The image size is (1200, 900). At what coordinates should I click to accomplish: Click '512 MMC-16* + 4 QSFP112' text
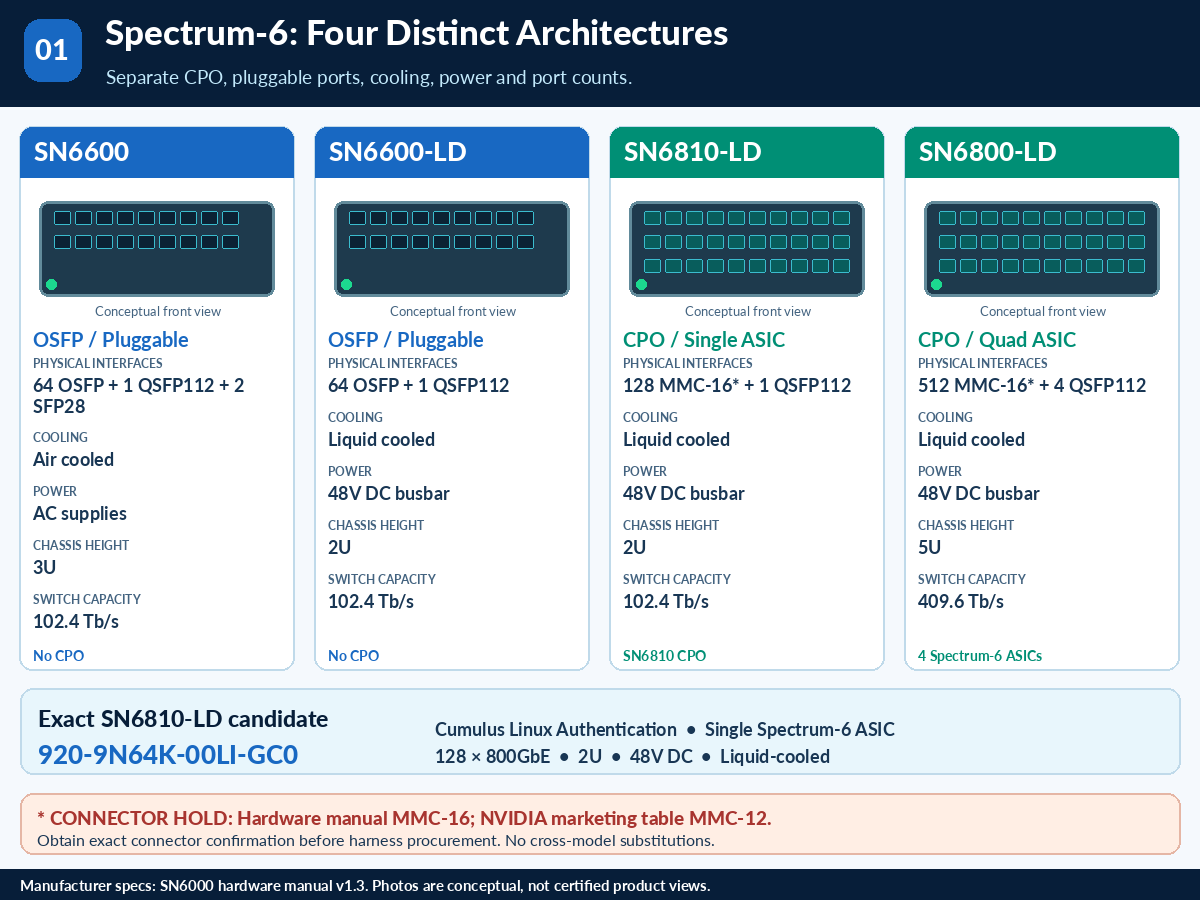[x=1032, y=386]
